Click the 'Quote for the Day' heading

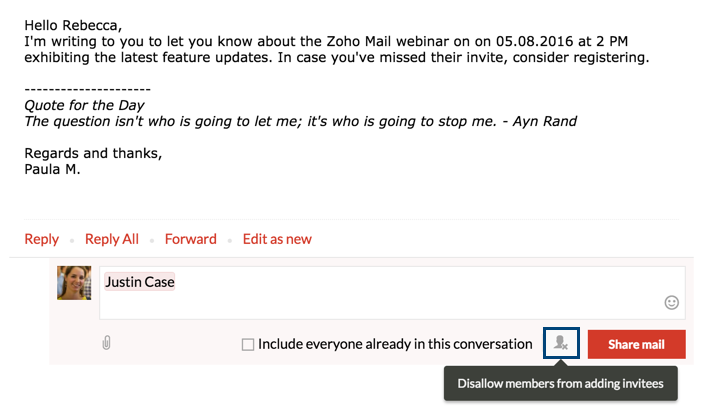click(84, 105)
